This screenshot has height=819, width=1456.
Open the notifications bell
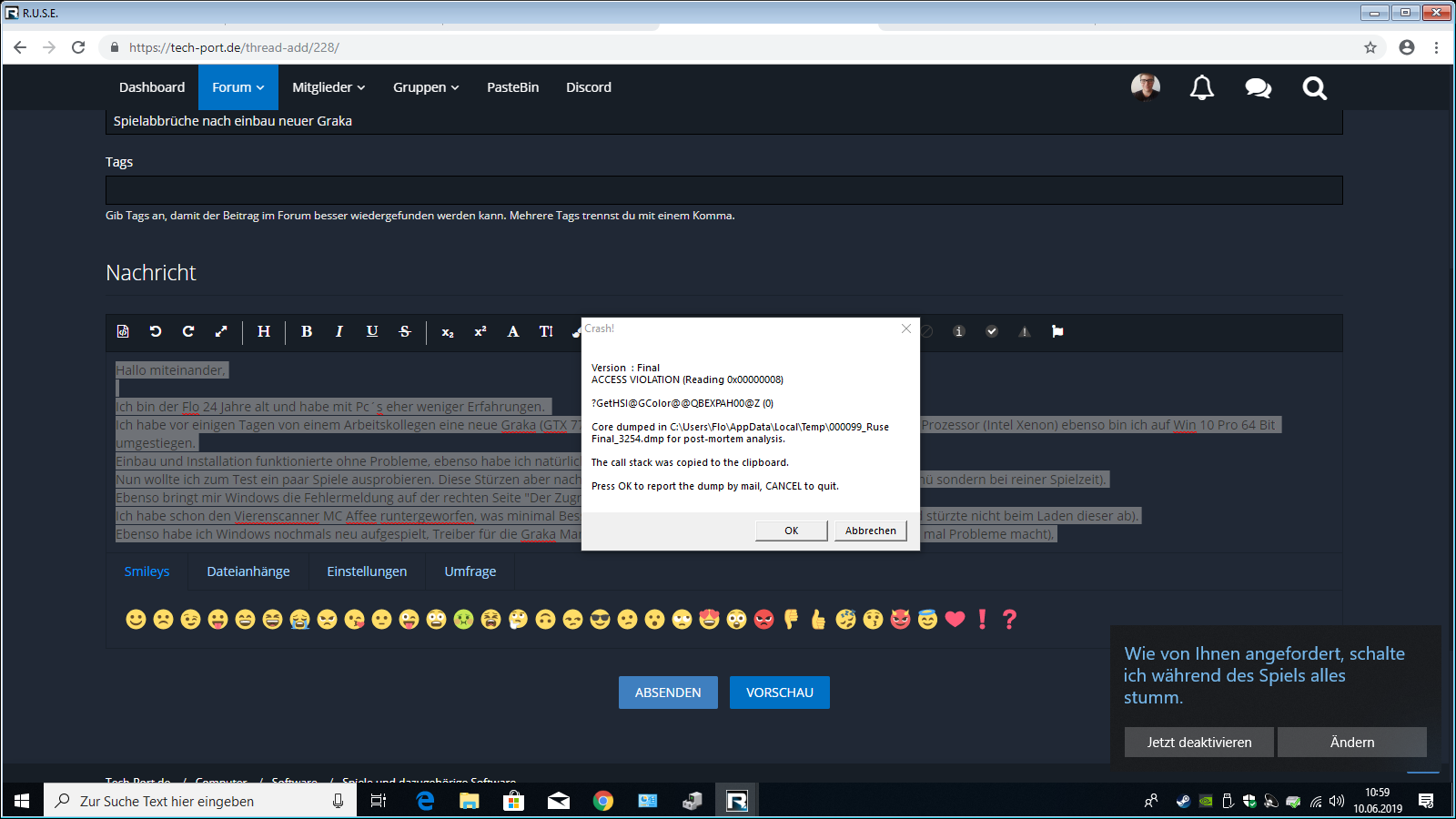[1202, 88]
